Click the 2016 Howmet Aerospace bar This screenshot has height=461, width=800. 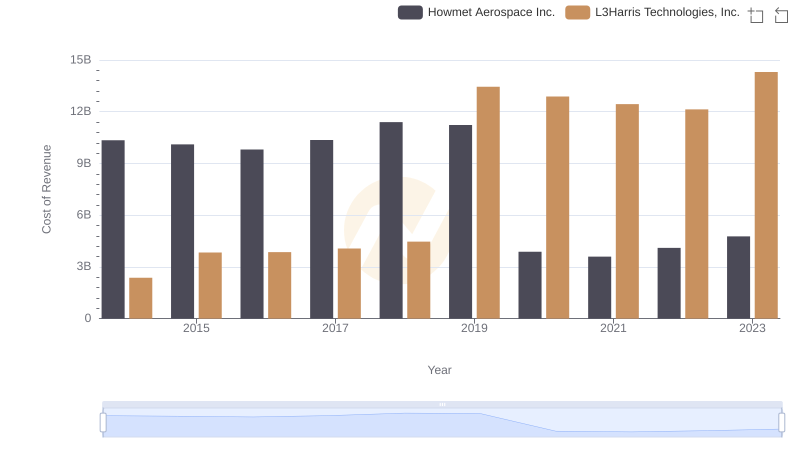pyautogui.click(x=252, y=234)
